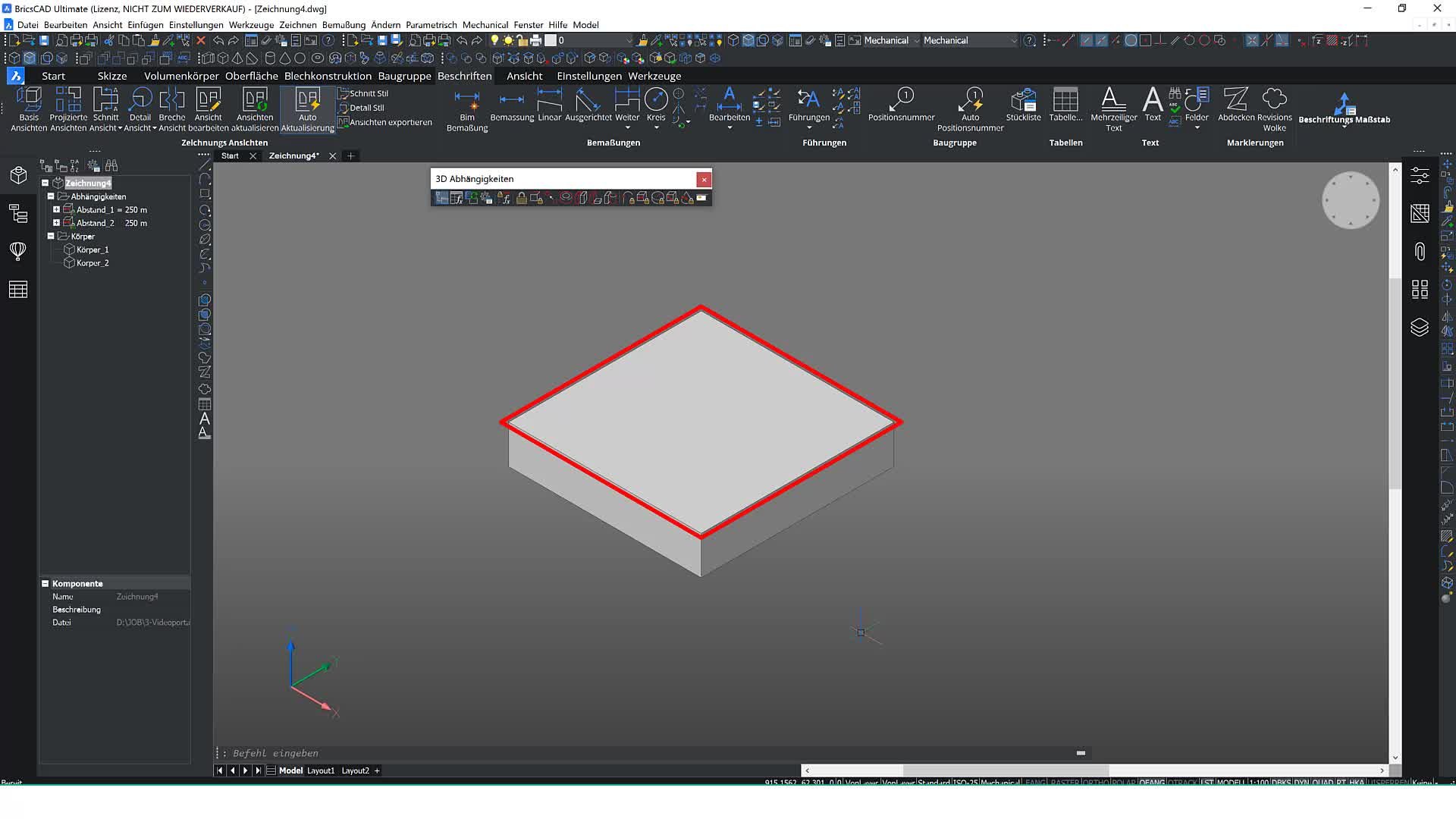Click the Basis Ansichten ribbon tool
The height and width of the screenshot is (819, 1456).
29,109
